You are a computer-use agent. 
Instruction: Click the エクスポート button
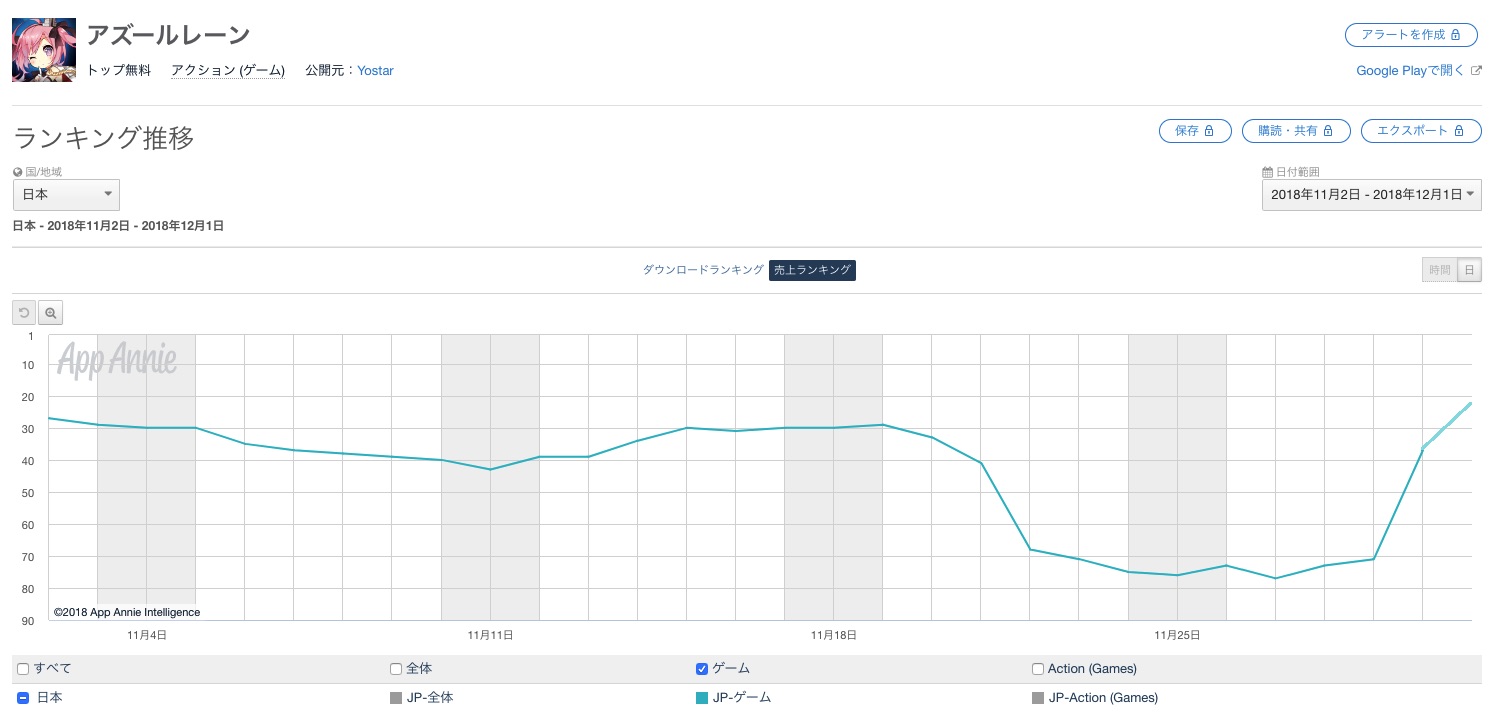click(x=1421, y=131)
